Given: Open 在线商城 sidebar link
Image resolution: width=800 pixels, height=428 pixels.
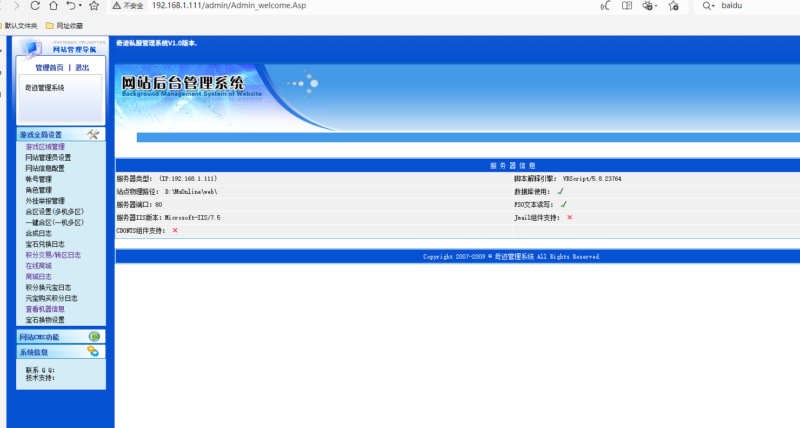Looking at the screenshot, I should (39, 266).
